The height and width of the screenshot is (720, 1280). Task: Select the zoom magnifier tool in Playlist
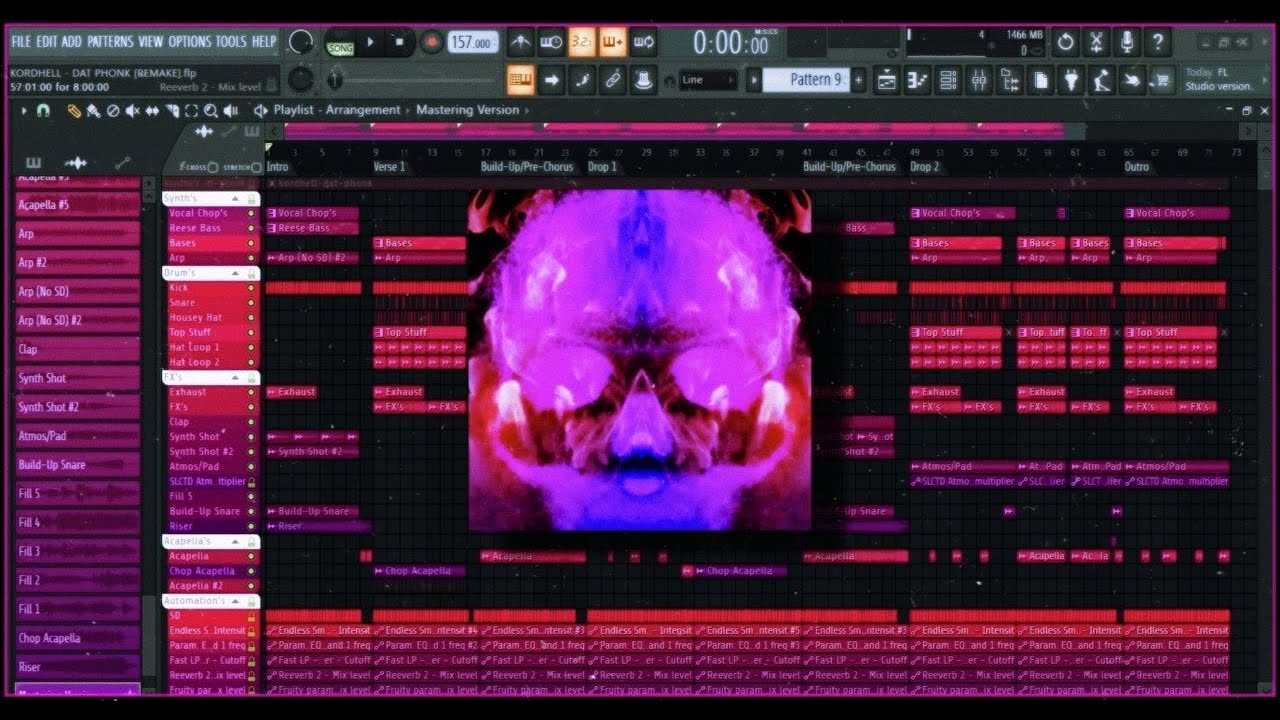211,111
